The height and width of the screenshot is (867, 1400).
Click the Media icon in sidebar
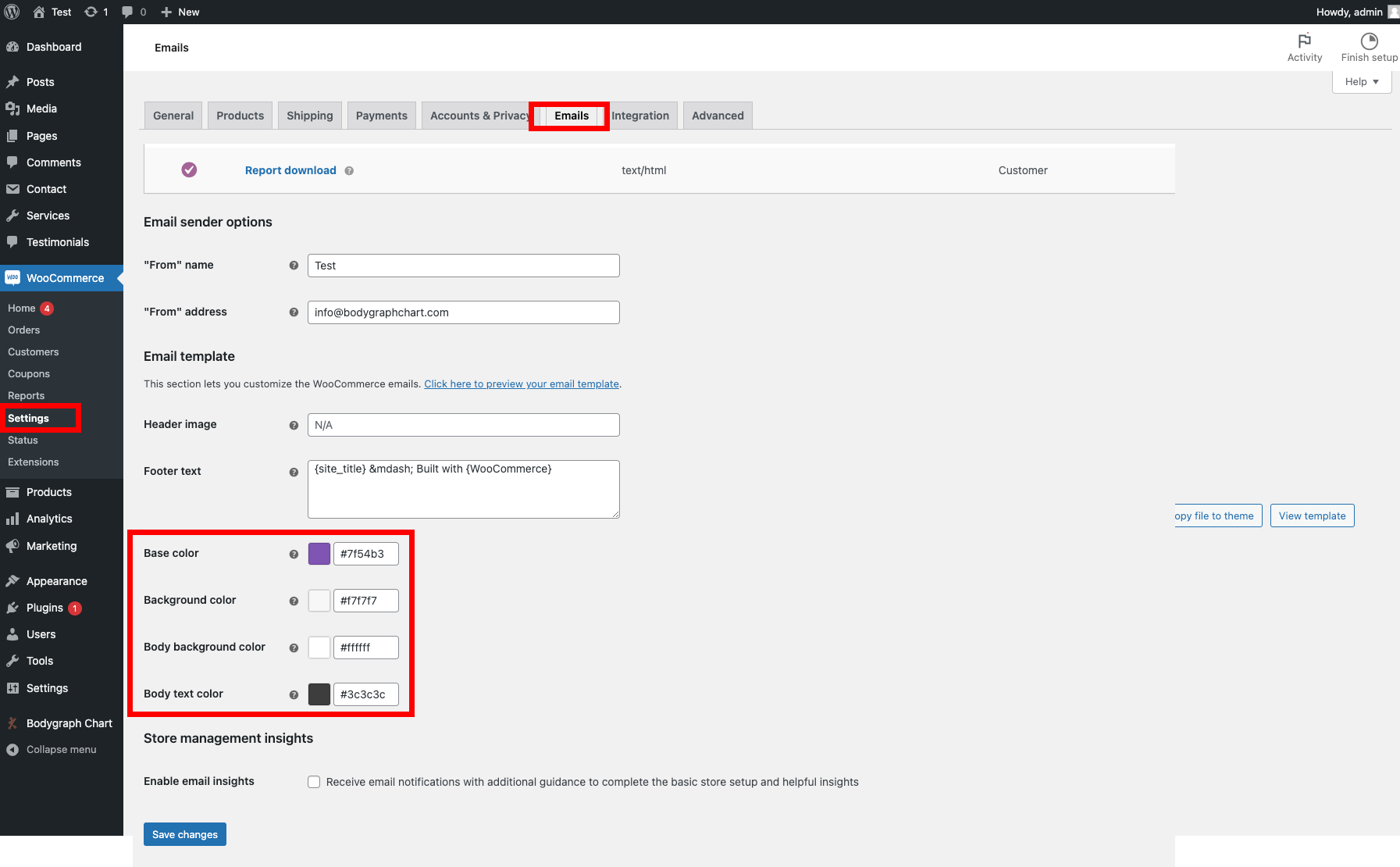(x=12, y=109)
